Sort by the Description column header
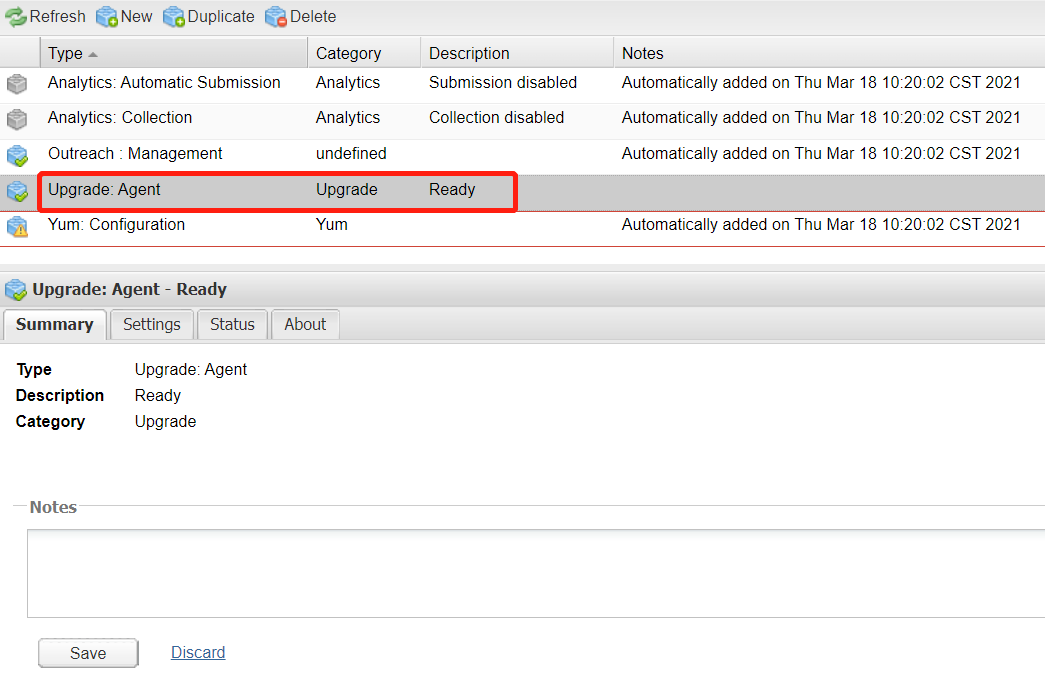 [469, 53]
